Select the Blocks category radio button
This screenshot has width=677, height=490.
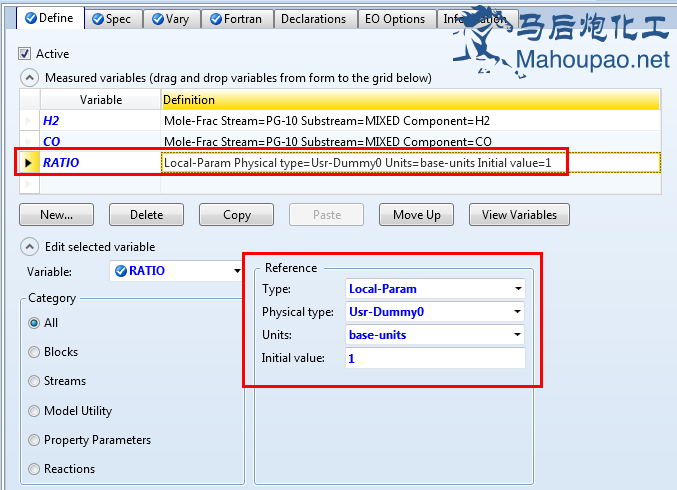(35, 352)
